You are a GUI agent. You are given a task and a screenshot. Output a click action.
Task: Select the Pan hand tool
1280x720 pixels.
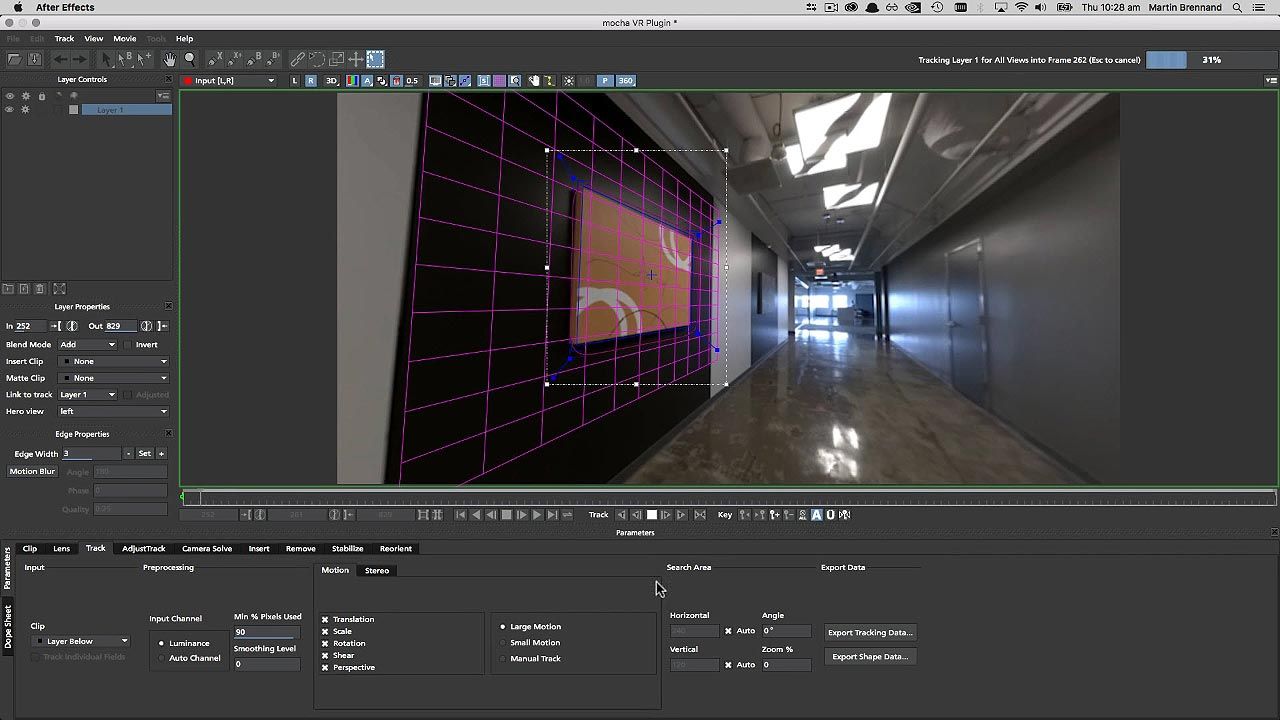point(170,59)
